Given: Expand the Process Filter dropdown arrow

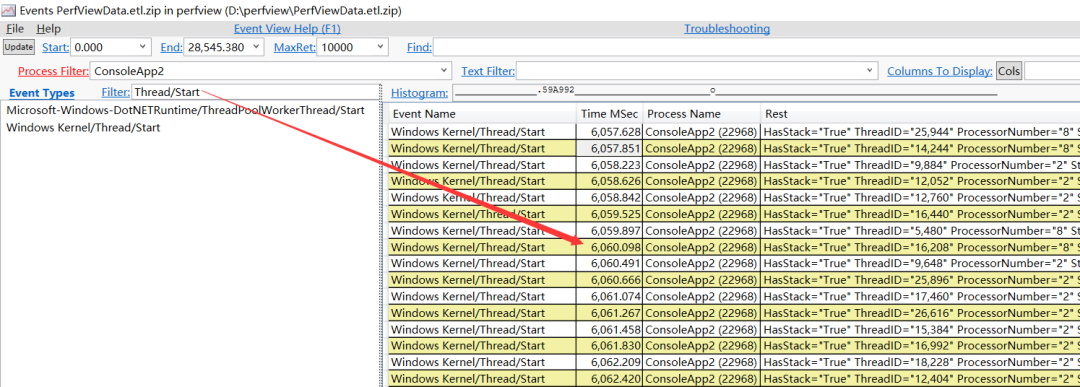Looking at the screenshot, I should point(444,71).
